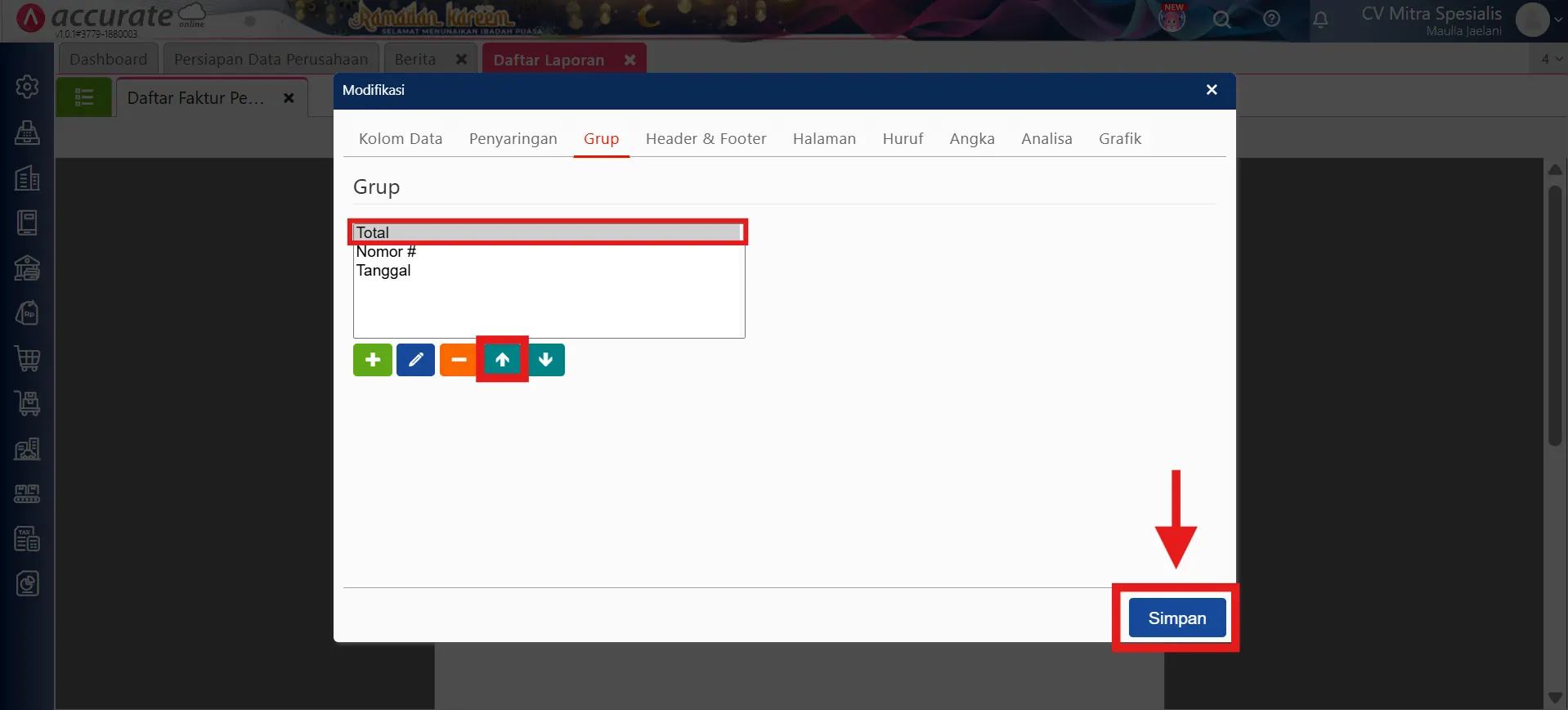Image resolution: width=1568 pixels, height=710 pixels.
Task: Go to Header & Footer tab
Action: (706, 139)
